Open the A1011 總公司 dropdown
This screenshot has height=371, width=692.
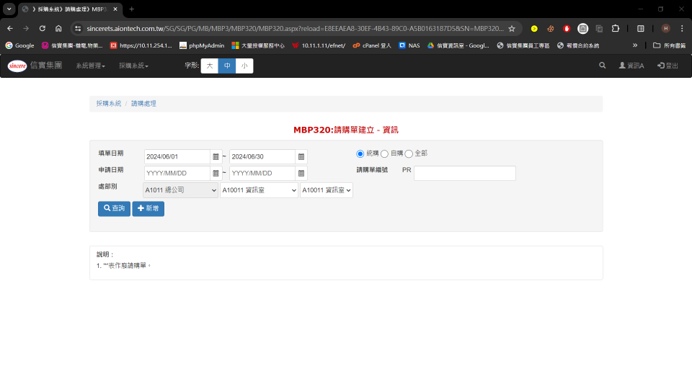[181, 190]
